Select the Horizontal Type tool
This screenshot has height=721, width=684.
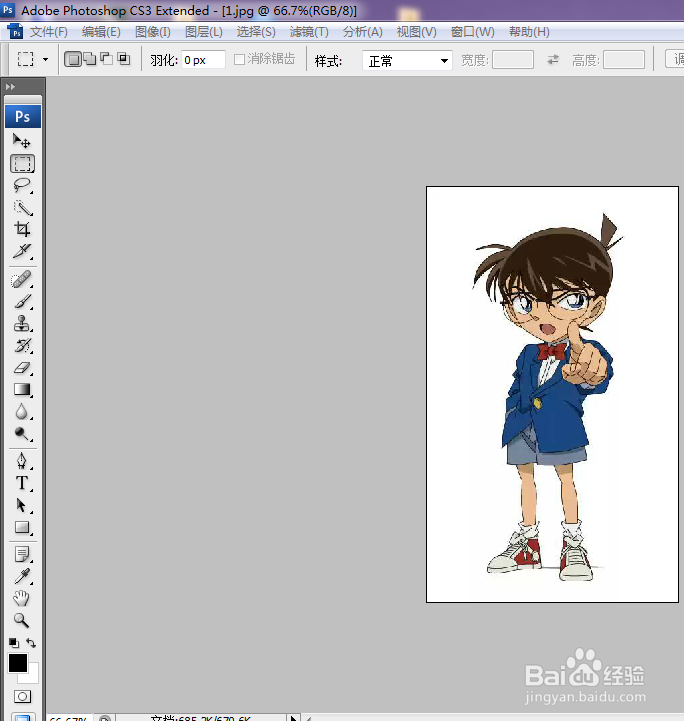22,483
